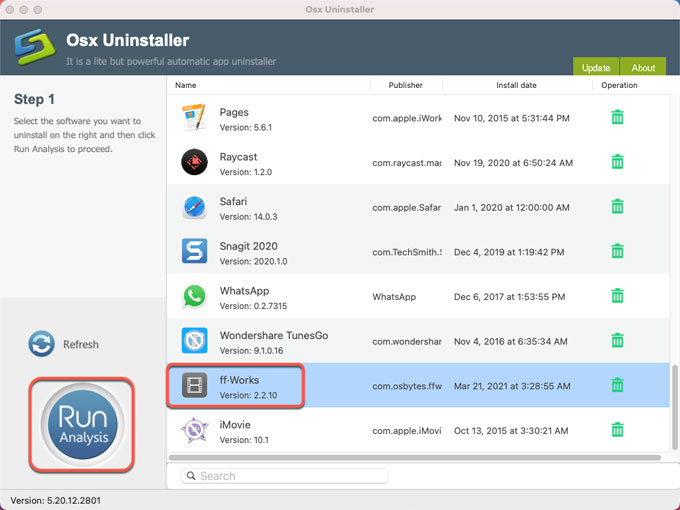Click date Dec 6, 2017 at 1:53:55 PM
This screenshot has height=510, width=680.
tap(509, 297)
